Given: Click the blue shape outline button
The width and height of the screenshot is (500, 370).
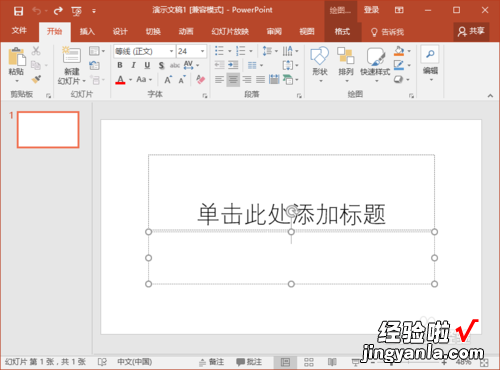Looking at the screenshot, I should point(399,65).
